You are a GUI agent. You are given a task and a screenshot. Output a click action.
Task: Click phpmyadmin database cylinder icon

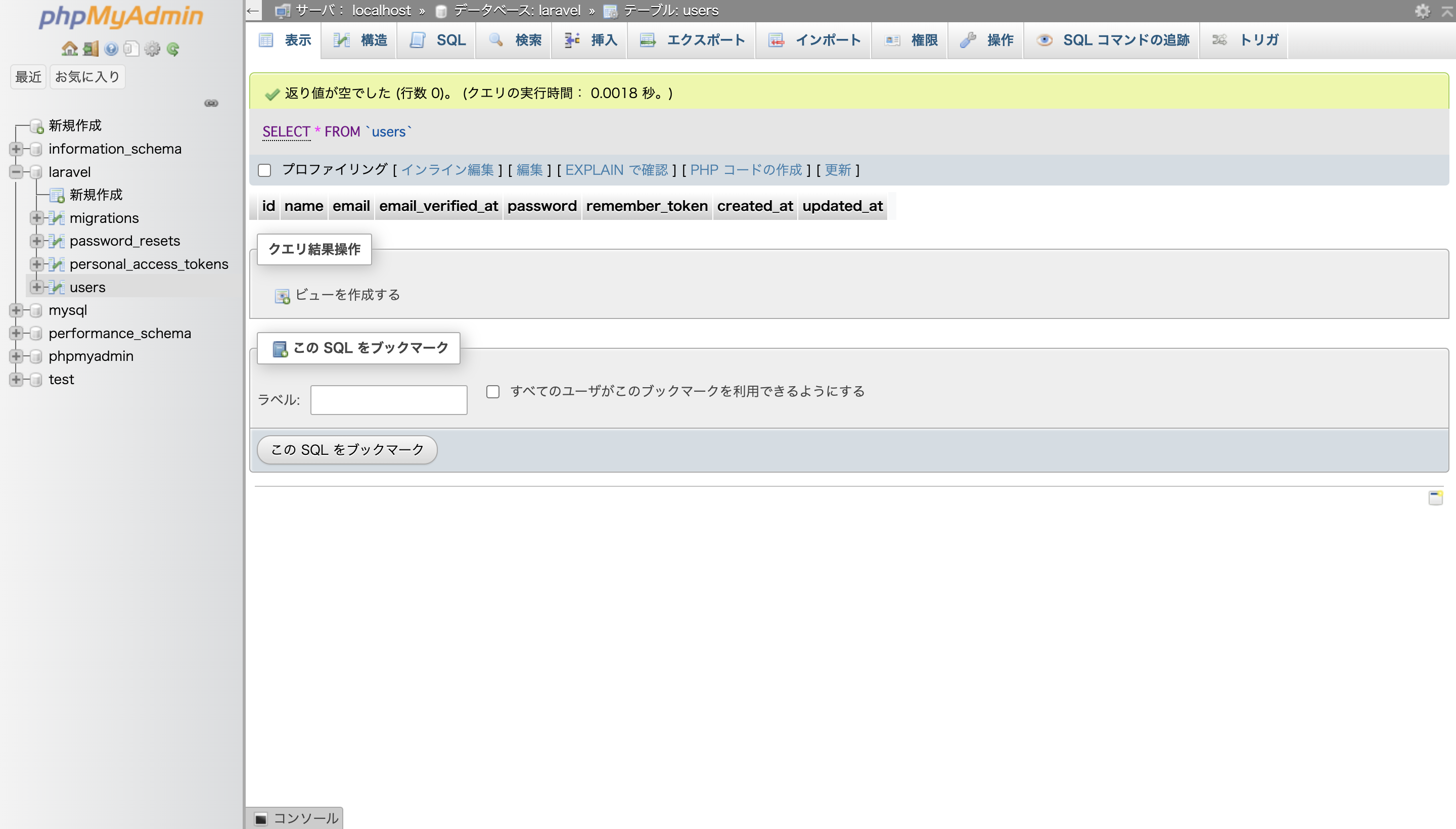(x=35, y=356)
